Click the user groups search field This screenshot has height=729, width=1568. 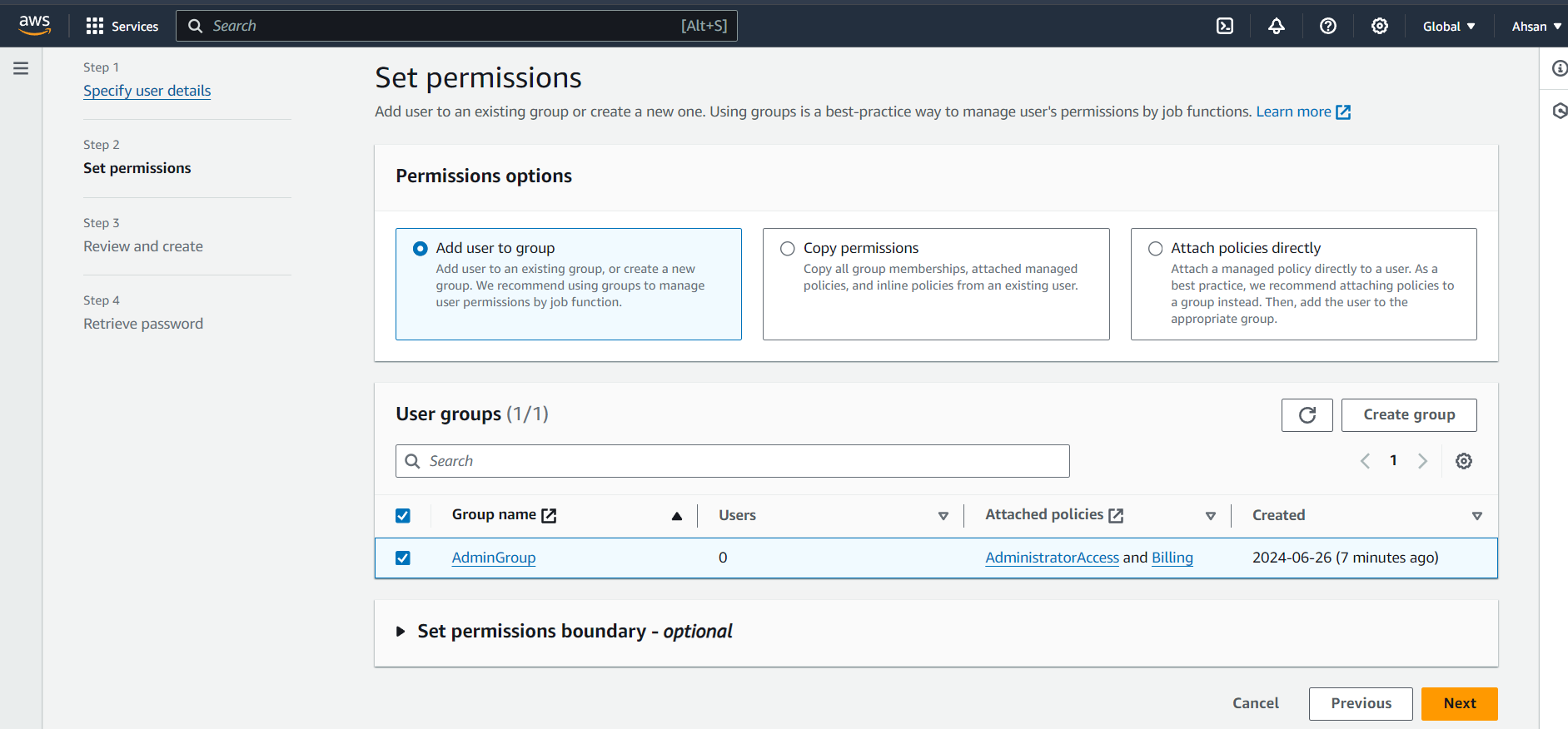click(733, 461)
